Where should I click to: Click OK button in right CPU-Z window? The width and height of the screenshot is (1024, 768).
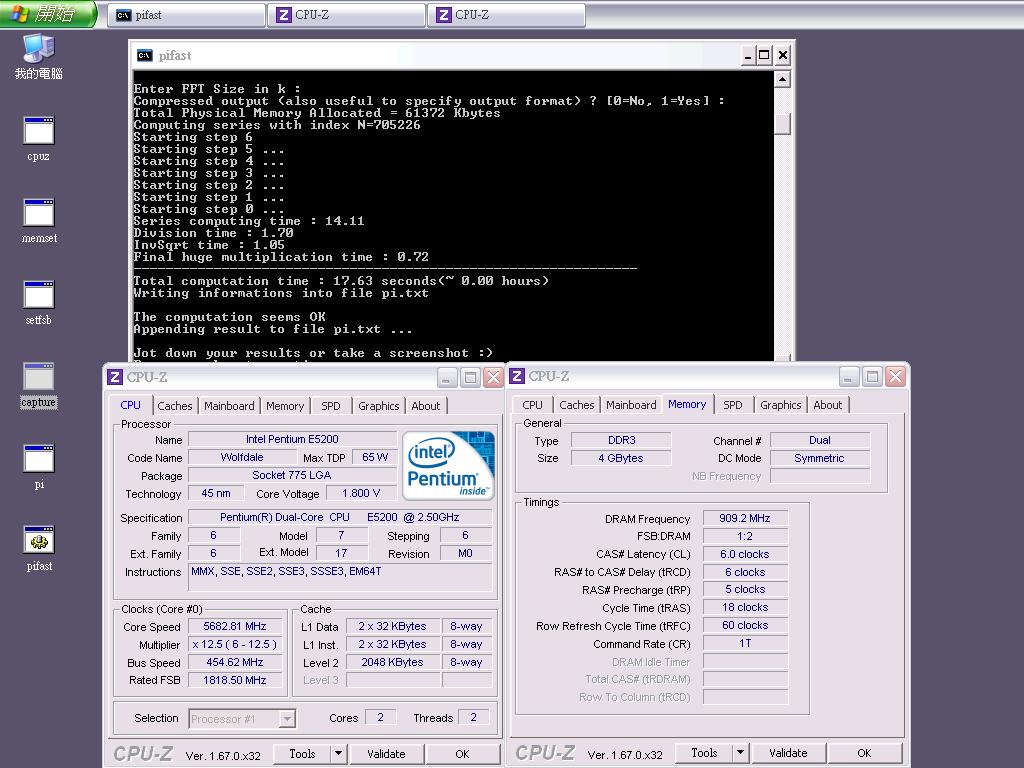coord(865,753)
